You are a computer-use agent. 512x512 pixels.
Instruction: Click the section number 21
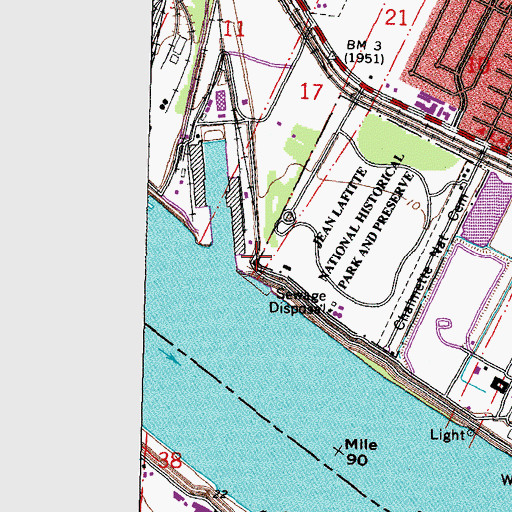point(396,18)
